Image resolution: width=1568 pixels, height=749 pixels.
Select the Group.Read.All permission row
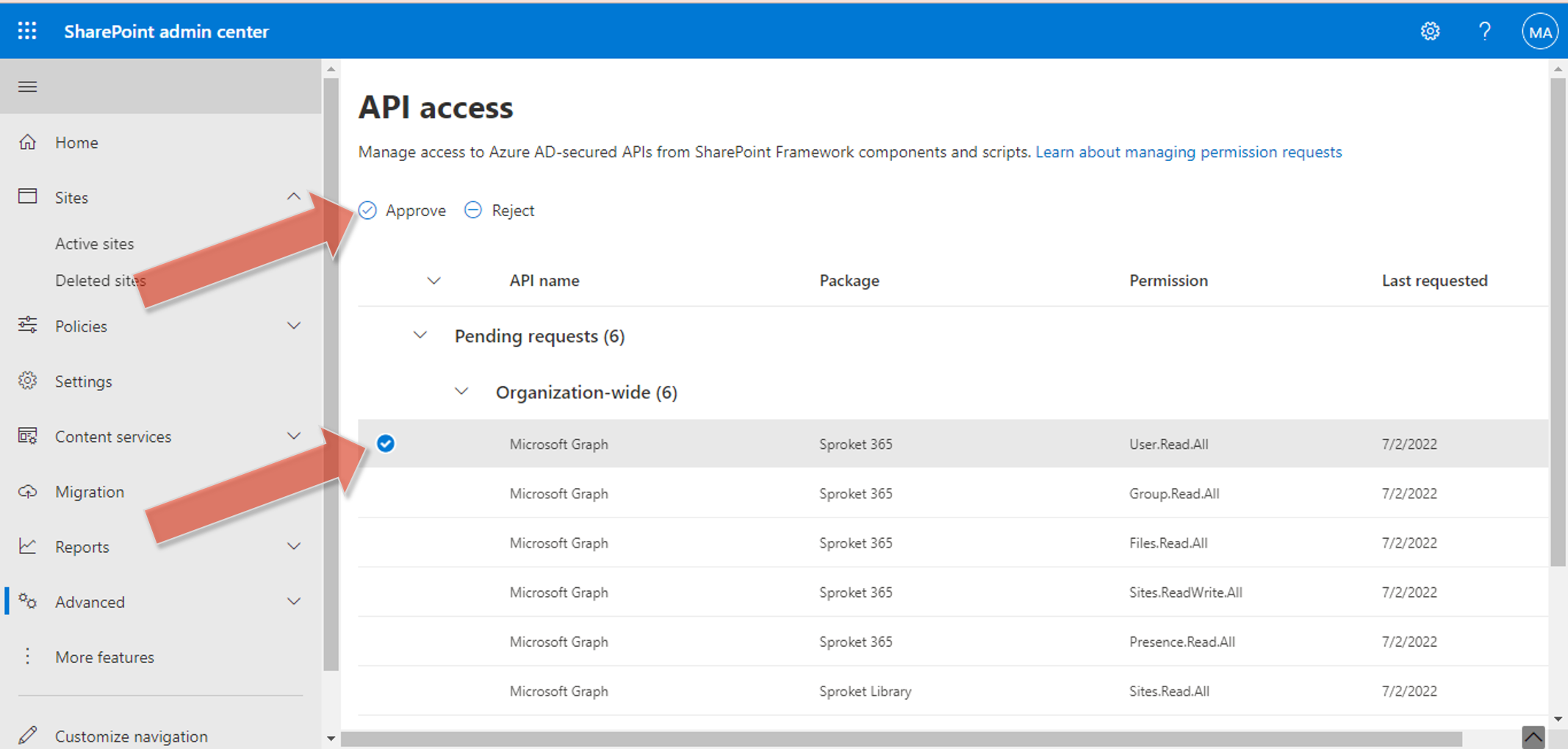coord(953,493)
